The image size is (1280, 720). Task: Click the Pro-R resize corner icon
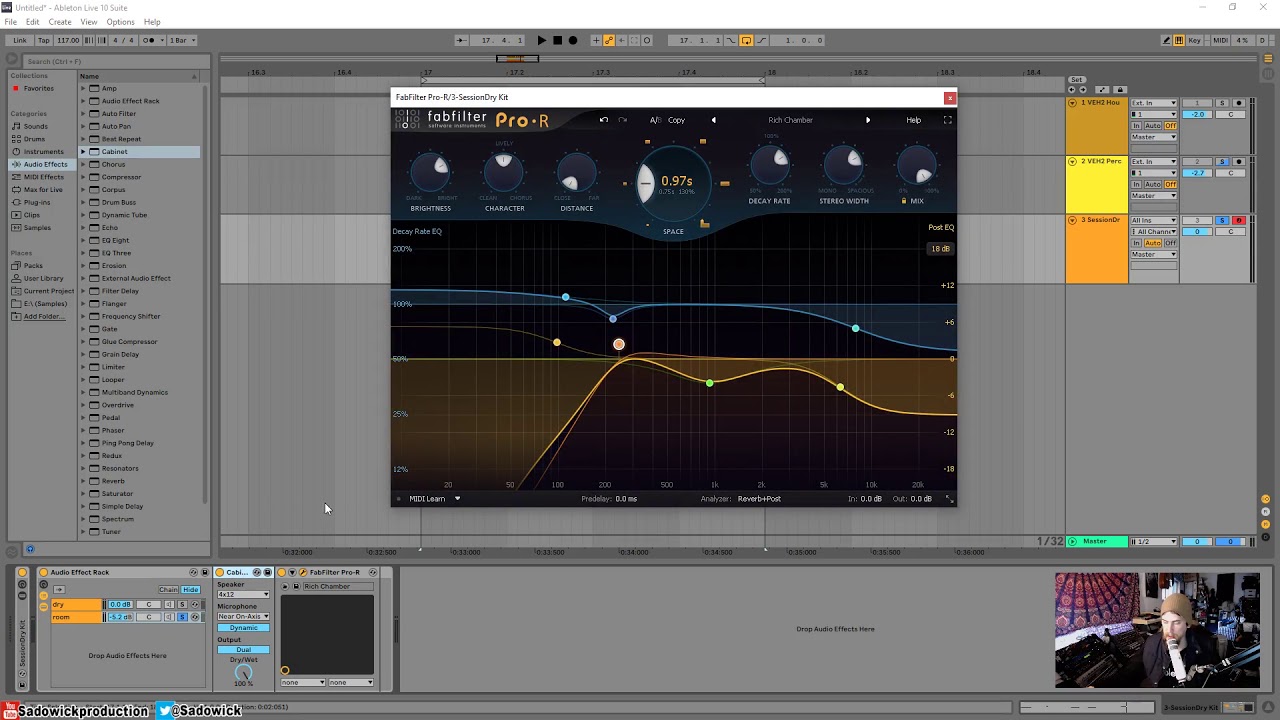click(x=949, y=499)
